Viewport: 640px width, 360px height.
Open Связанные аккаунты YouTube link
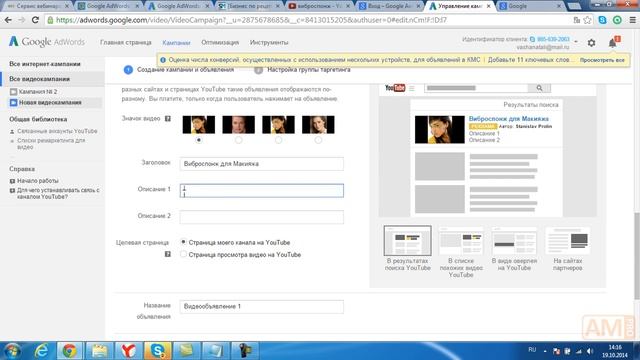(x=57, y=131)
